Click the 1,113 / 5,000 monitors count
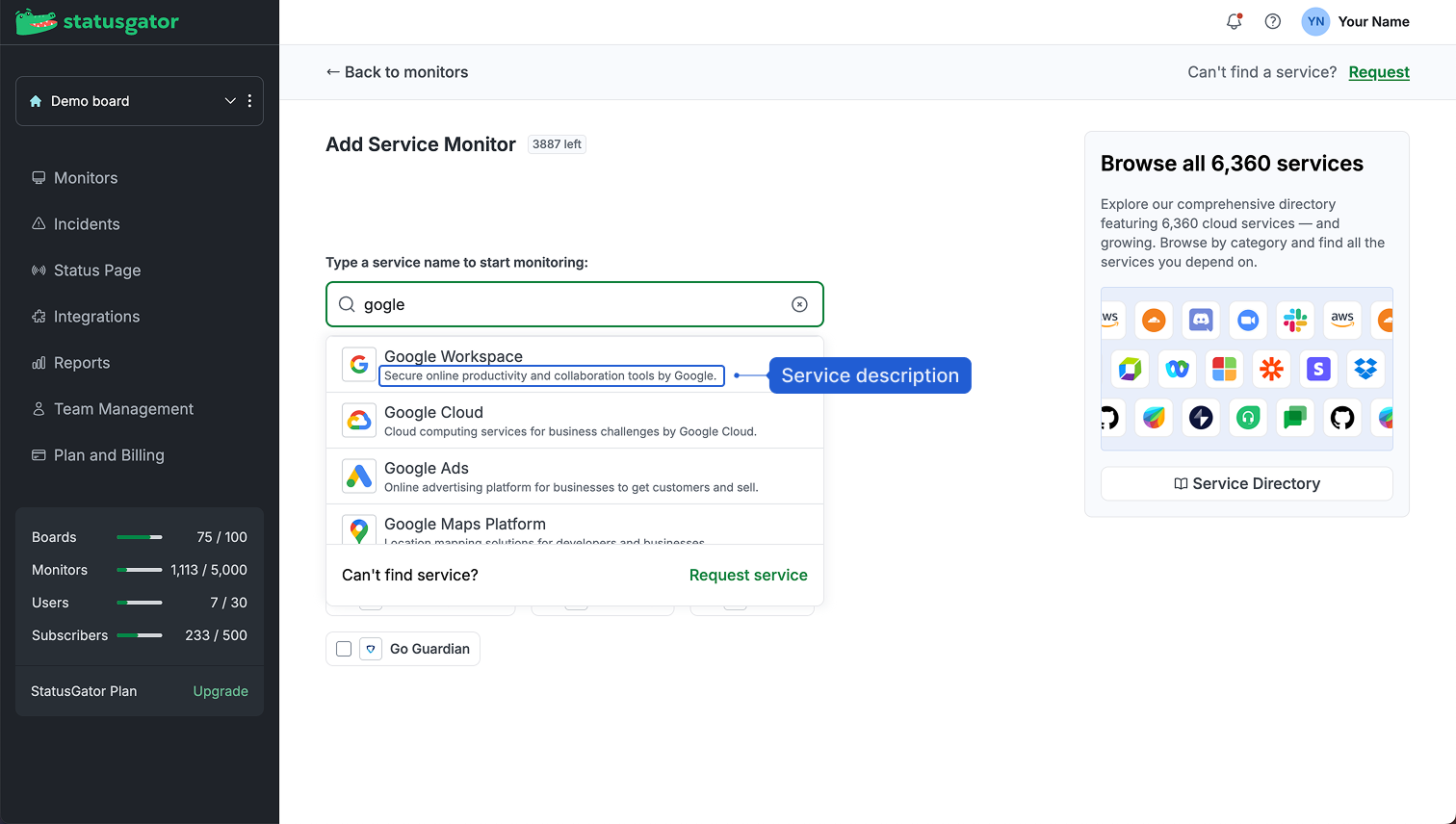 pyautogui.click(x=209, y=570)
